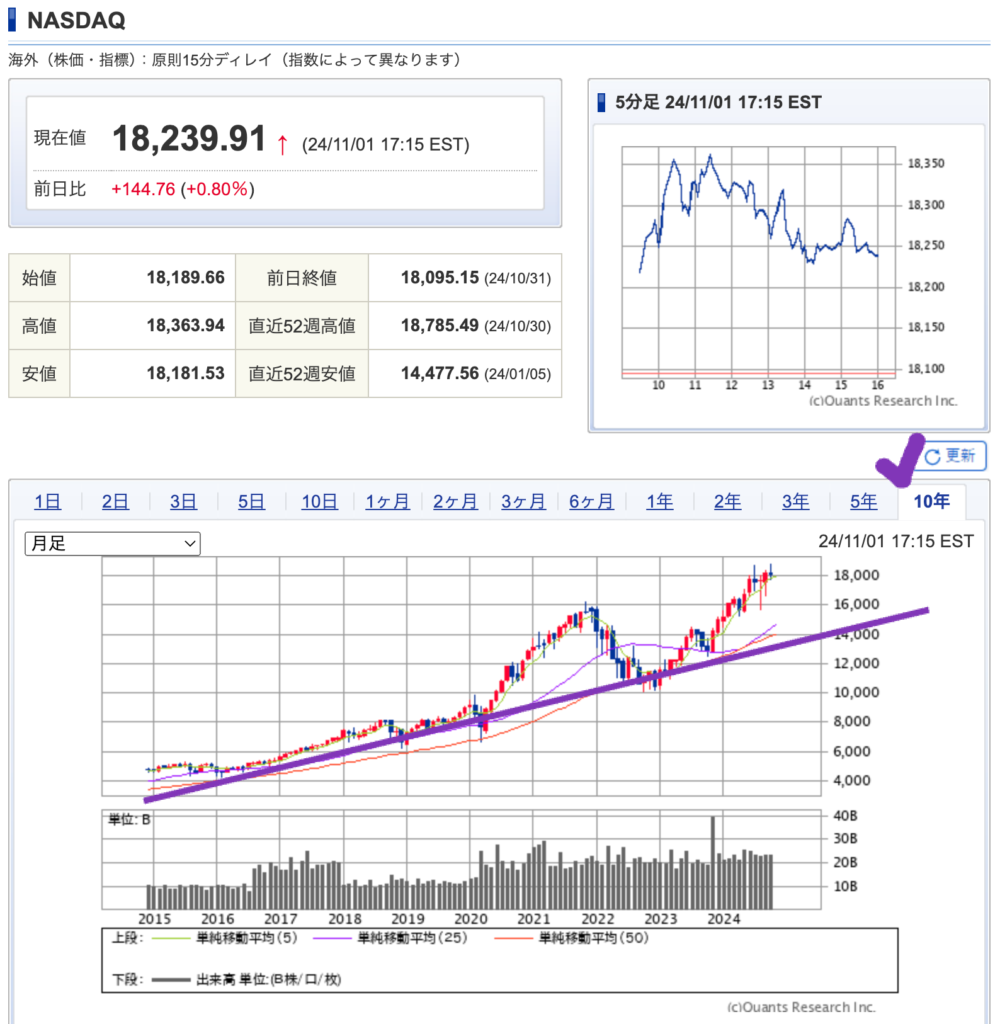Click the 単純移動平均(5) legend entry
The width and height of the screenshot is (1000, 1024).
click(225, 938)
